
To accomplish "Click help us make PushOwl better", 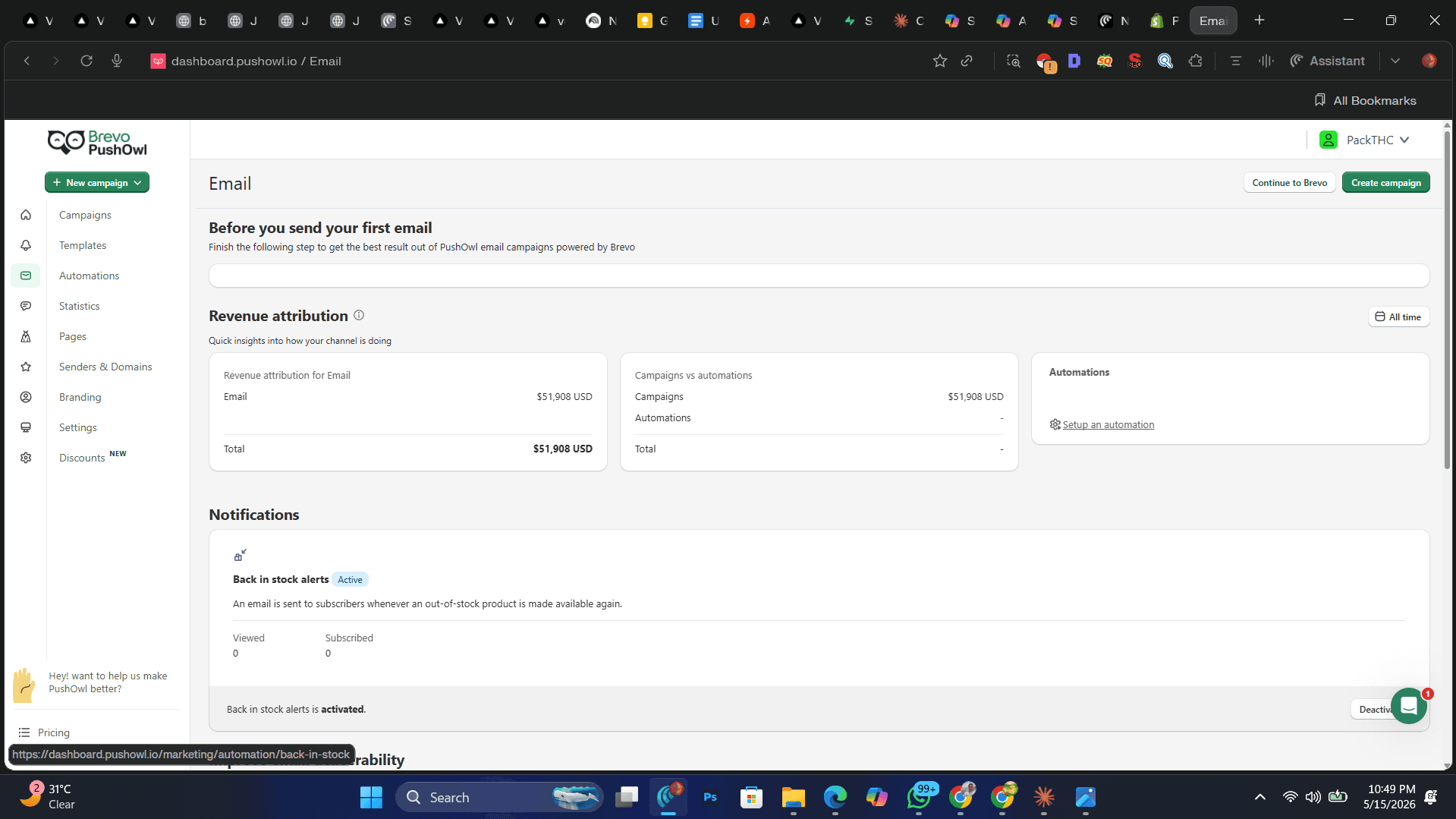I will tap(108, 682).
